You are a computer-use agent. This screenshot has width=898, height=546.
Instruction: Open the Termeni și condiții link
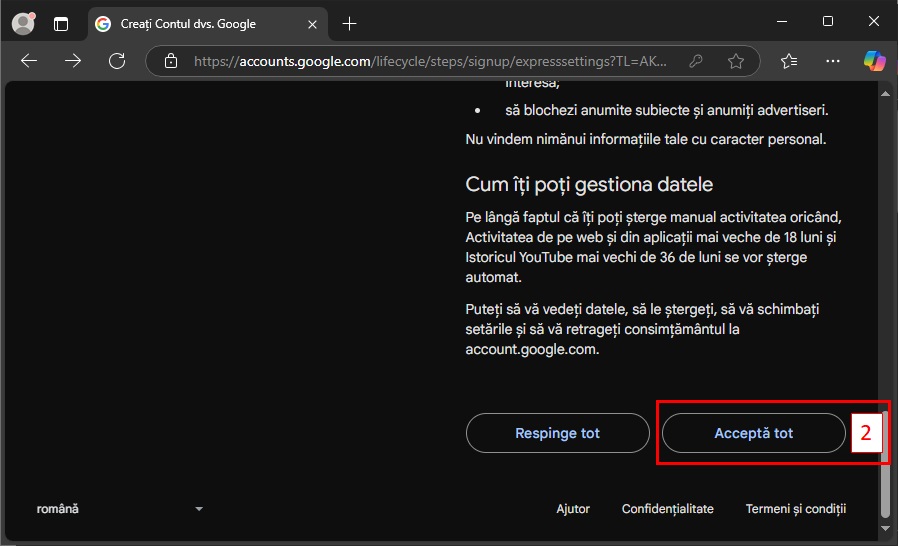[795, 509]
